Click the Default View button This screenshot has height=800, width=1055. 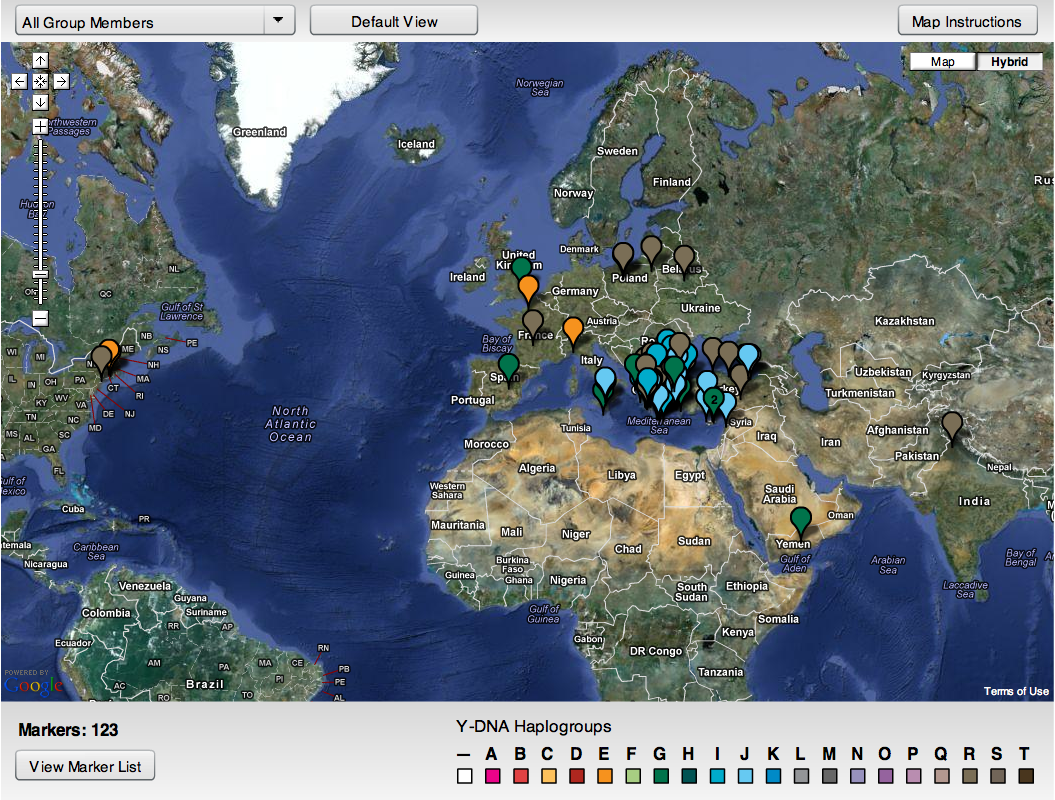point(393,19)
